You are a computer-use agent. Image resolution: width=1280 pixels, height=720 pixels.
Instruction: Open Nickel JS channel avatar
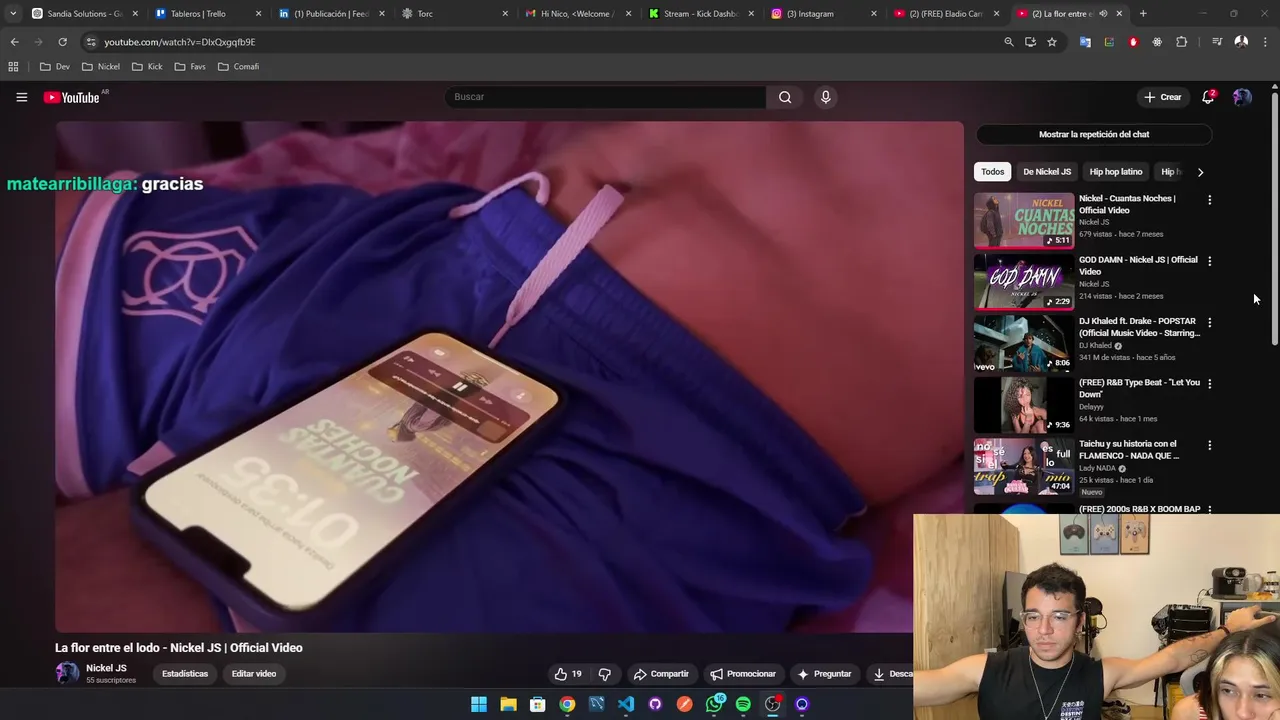(67, 673)
